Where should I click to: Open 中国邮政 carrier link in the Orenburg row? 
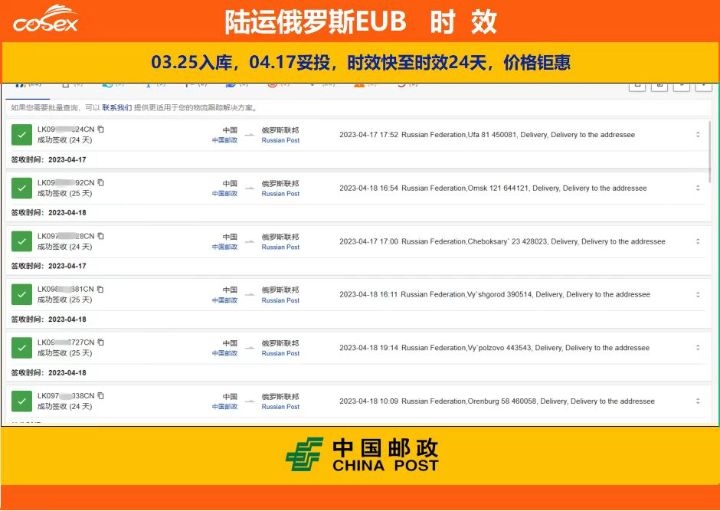pyautogui.click(x=225, y=406)
